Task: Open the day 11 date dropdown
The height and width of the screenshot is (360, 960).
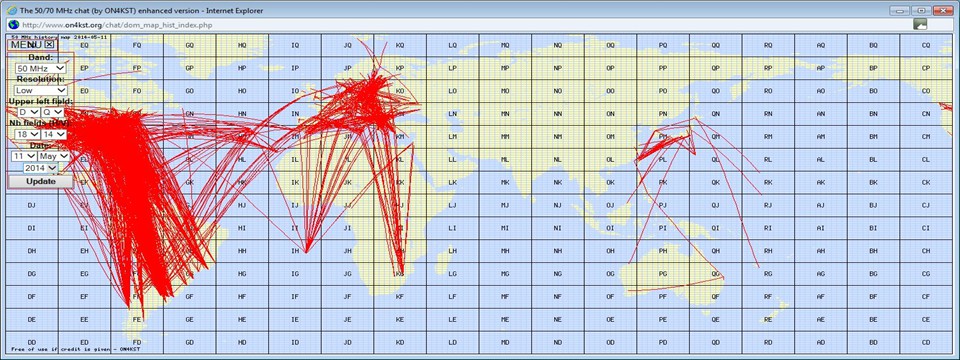Action: tap(23, 156)
